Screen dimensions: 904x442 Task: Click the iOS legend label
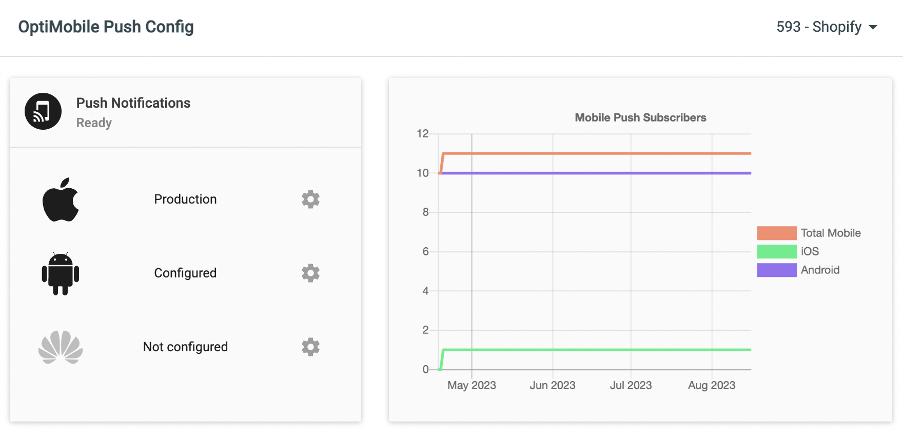point(810,251)
